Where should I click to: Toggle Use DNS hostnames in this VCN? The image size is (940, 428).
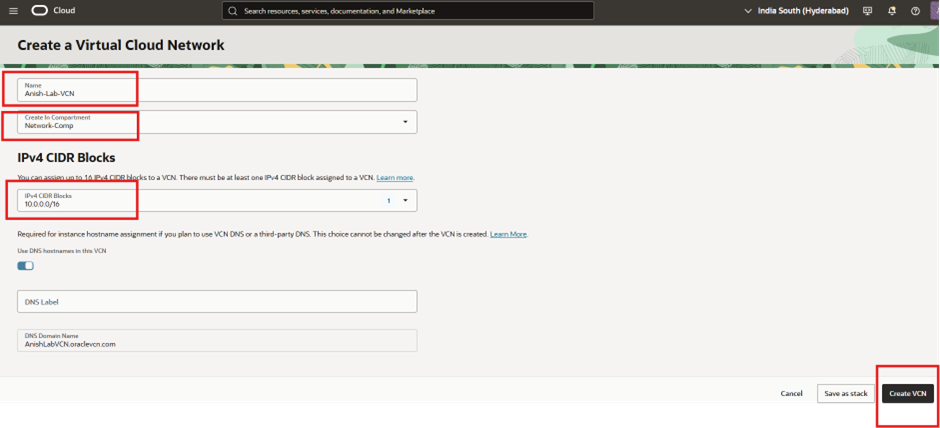click(25, 265)
